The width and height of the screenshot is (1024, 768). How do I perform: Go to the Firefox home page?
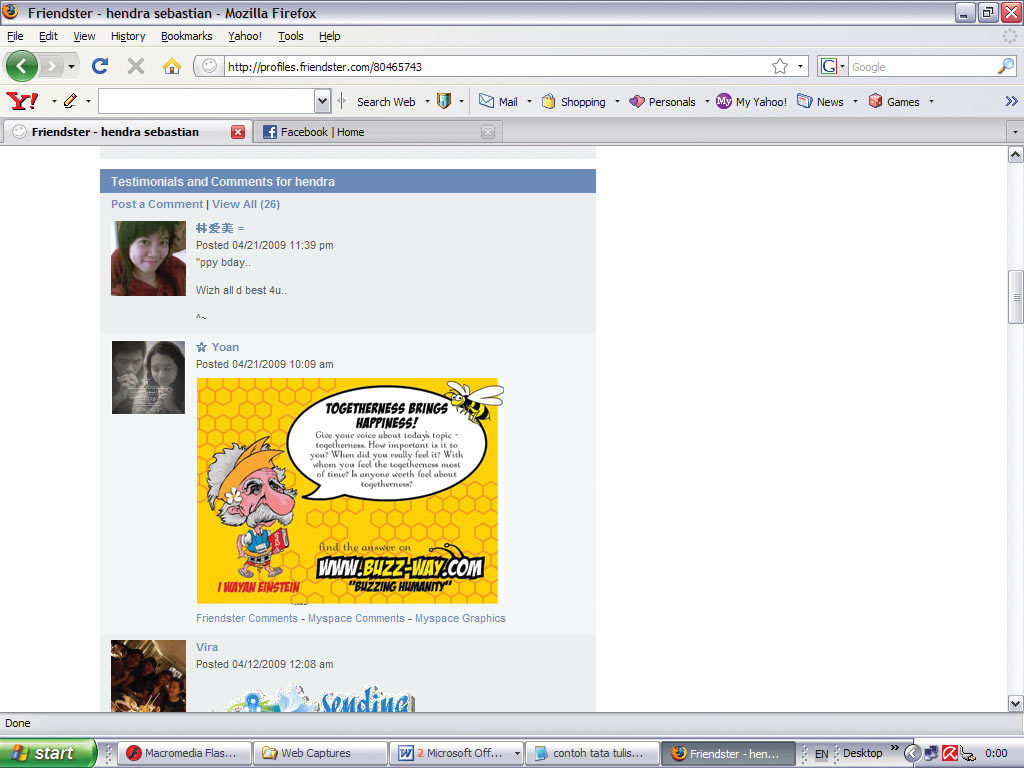(x=172, y=66)
